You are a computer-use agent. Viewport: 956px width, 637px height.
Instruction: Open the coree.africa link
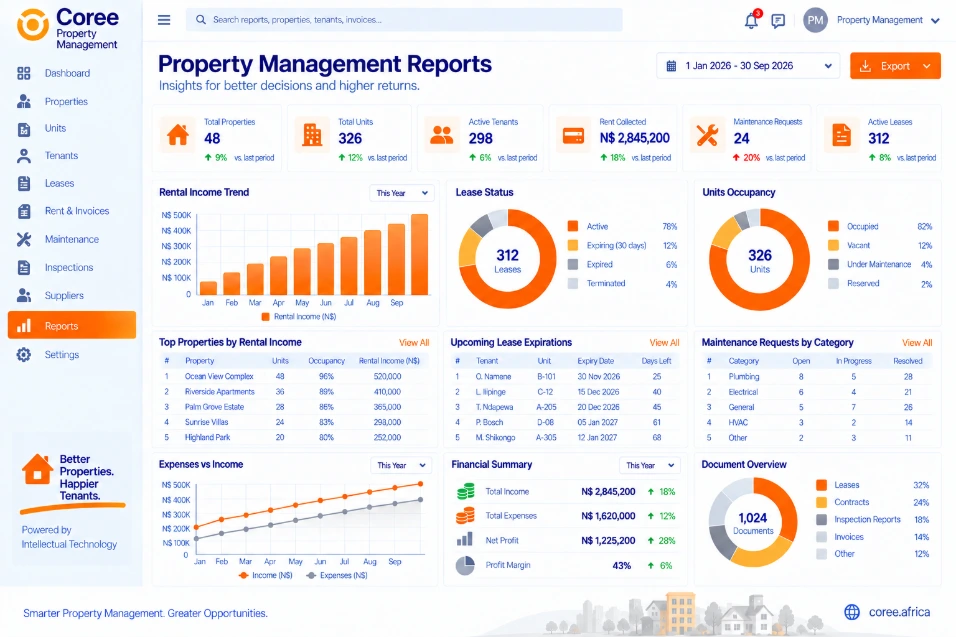pos(899,612)
